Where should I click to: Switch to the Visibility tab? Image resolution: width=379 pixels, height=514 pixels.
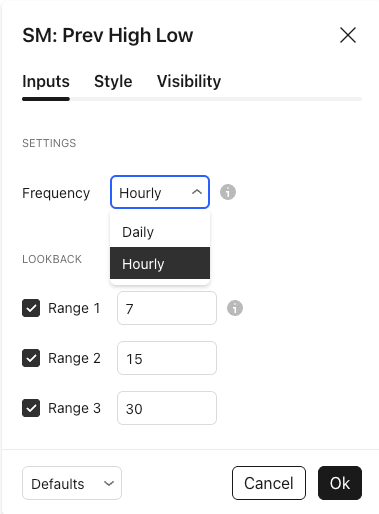pos(189,81)
